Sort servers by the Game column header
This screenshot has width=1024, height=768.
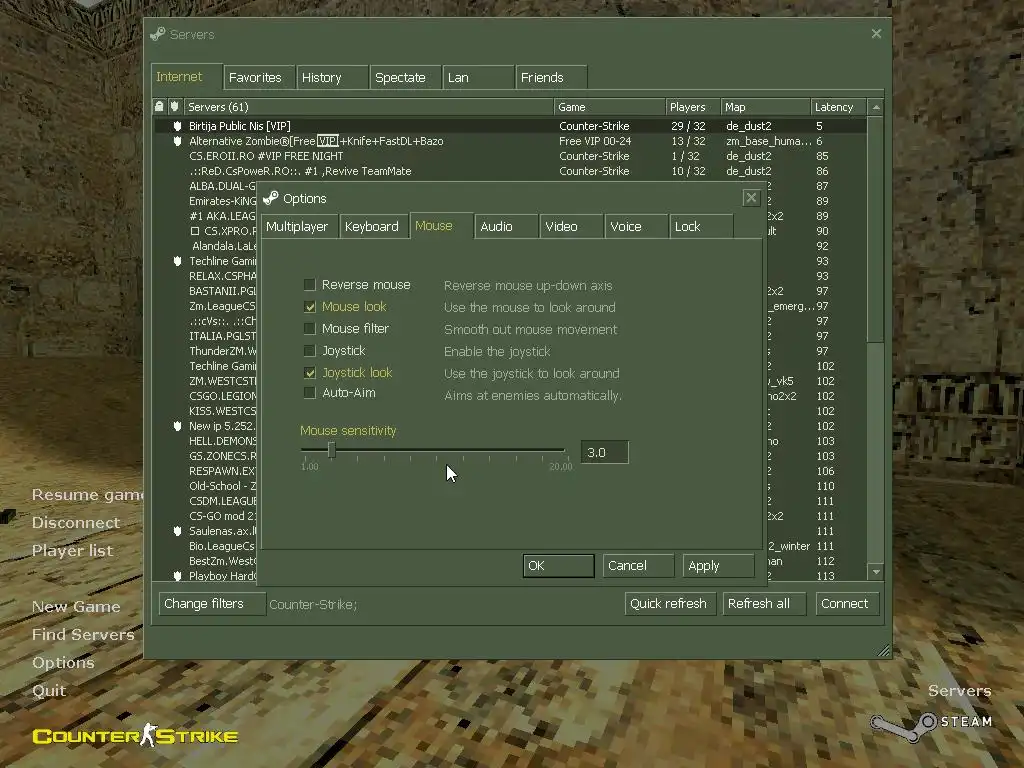coord(609,106)
